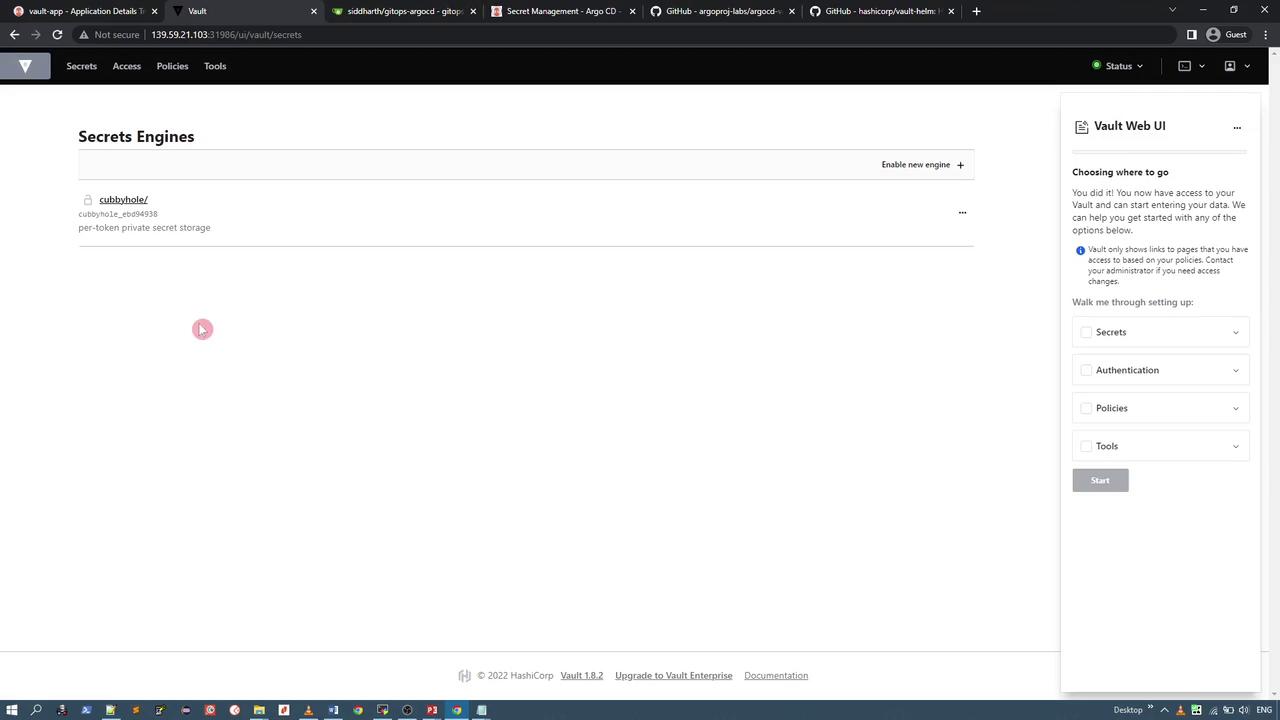Click the 'per-token private secret storage' description
The image size is (1280, 720).
coord(144,228)
